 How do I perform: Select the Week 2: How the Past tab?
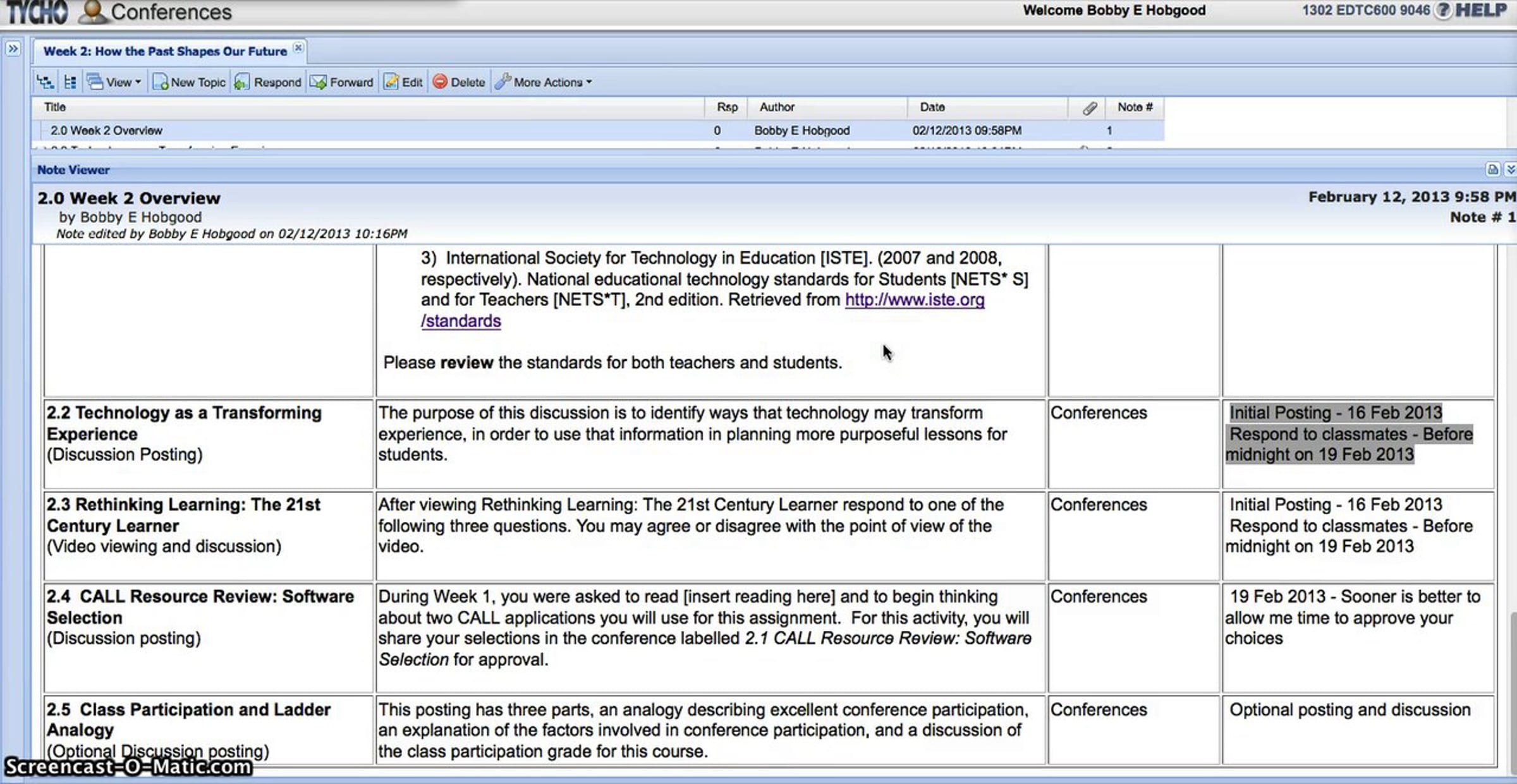164,51
